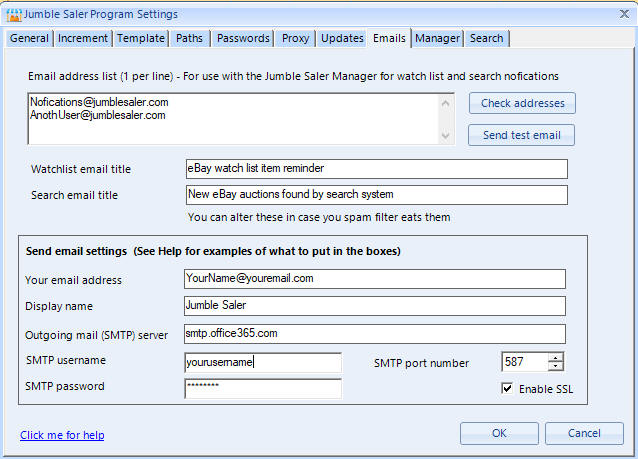638x459 pixels.
Task: Switch to the Proxy tab
Action: tap(295, 38)
